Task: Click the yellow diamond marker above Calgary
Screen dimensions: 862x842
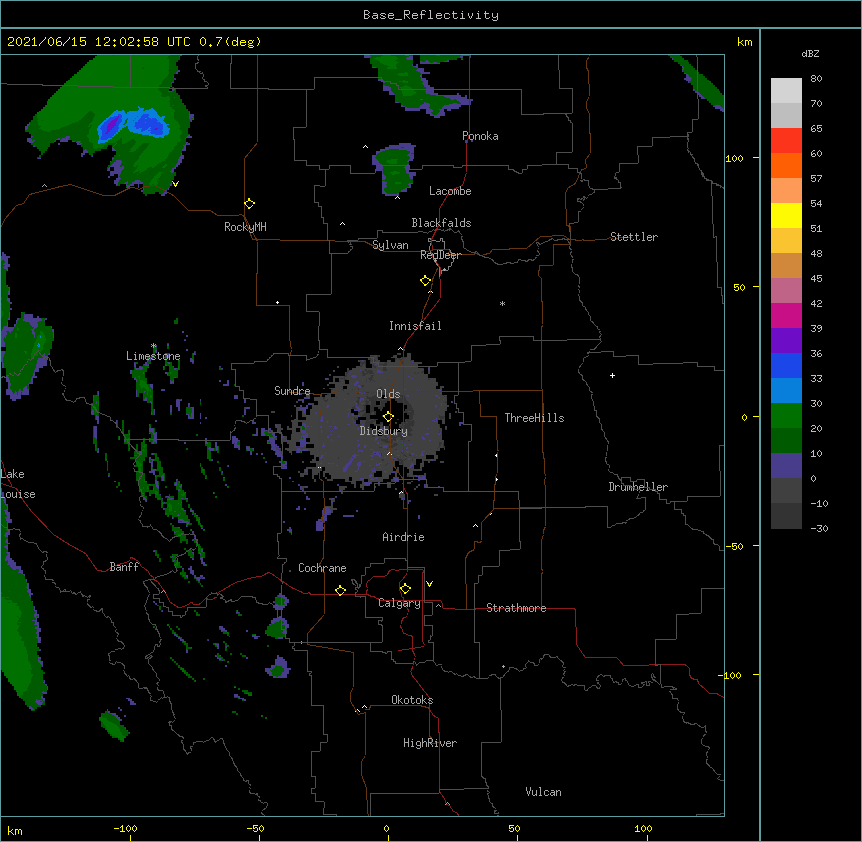Action: tap(405, 589)
